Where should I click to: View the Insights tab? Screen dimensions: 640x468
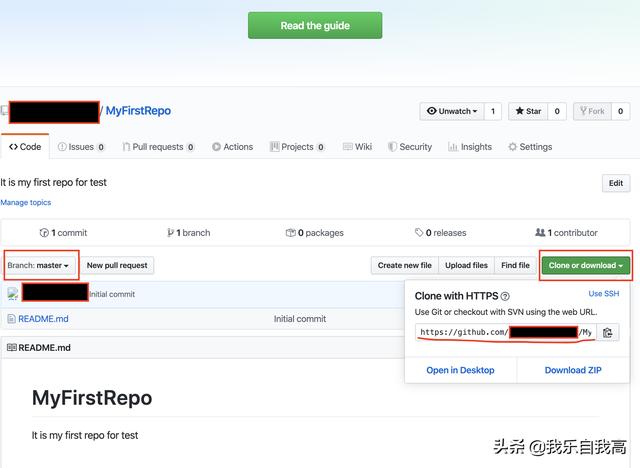pos(470,147)
